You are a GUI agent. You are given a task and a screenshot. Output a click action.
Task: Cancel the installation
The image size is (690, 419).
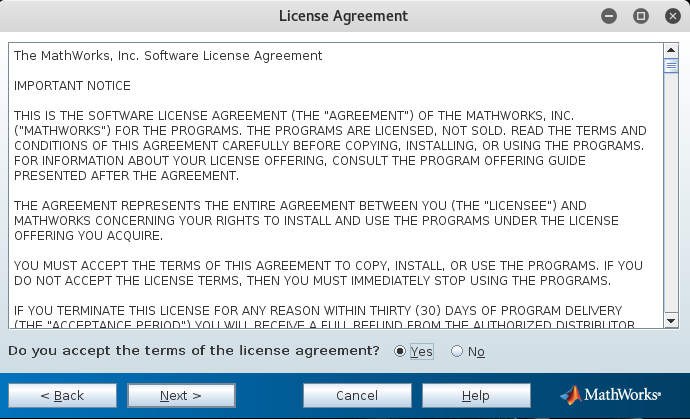click(357, 396)
